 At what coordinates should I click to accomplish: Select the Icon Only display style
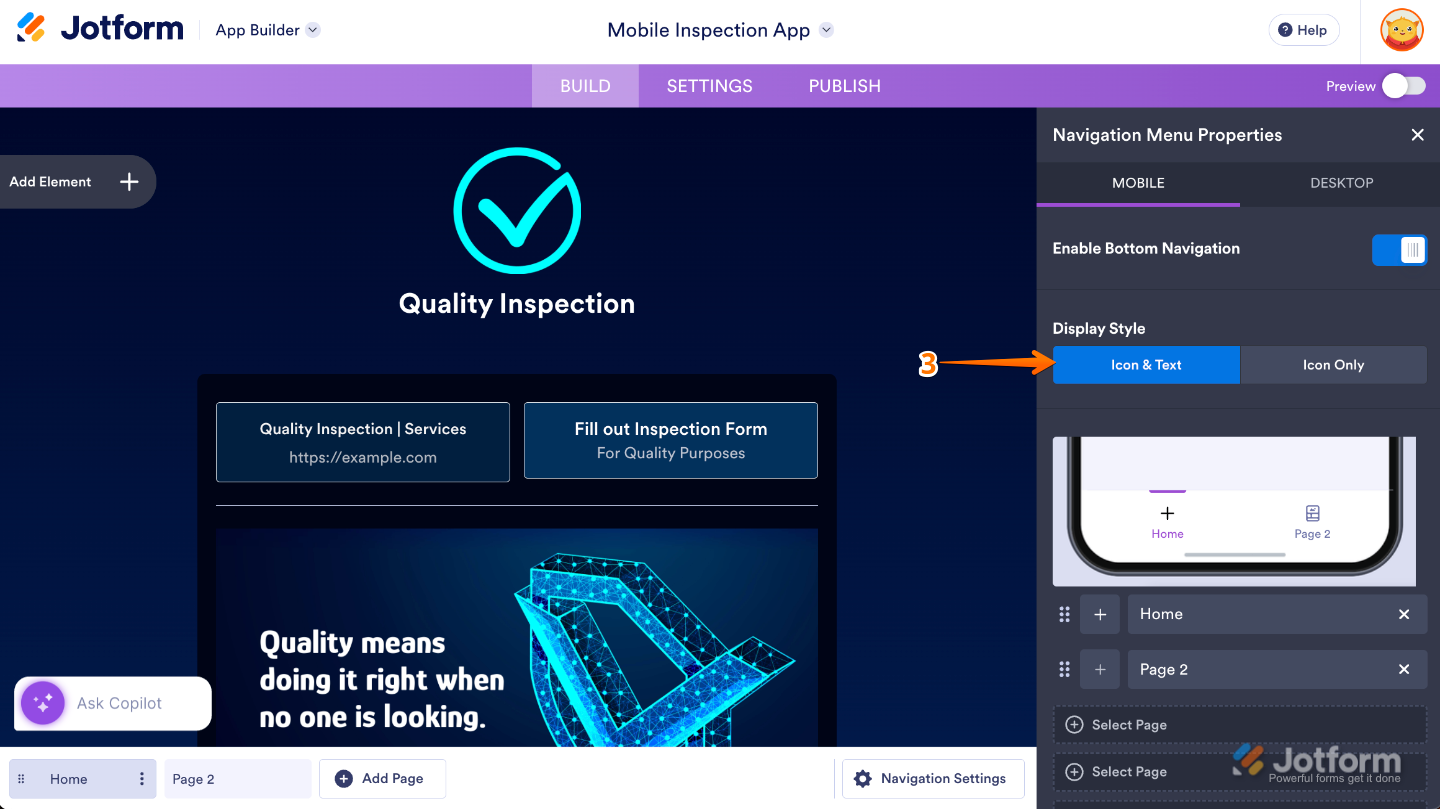pyautogui.click(x=1333, y=365)
